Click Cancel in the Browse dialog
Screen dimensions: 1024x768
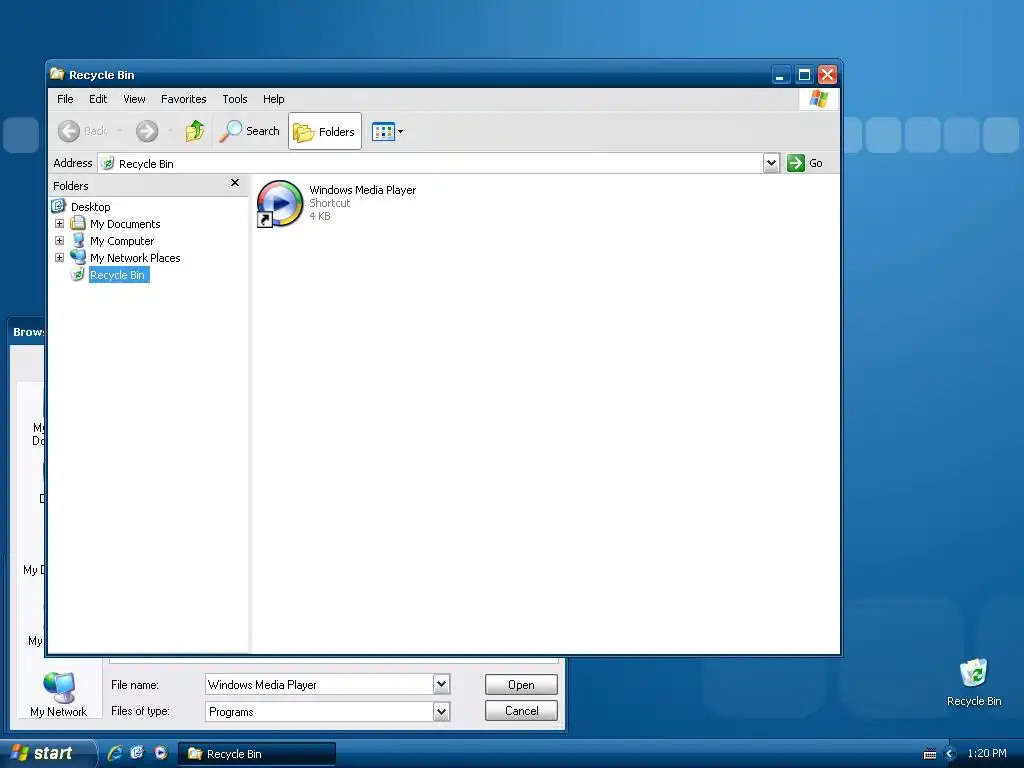coord(521,711)
